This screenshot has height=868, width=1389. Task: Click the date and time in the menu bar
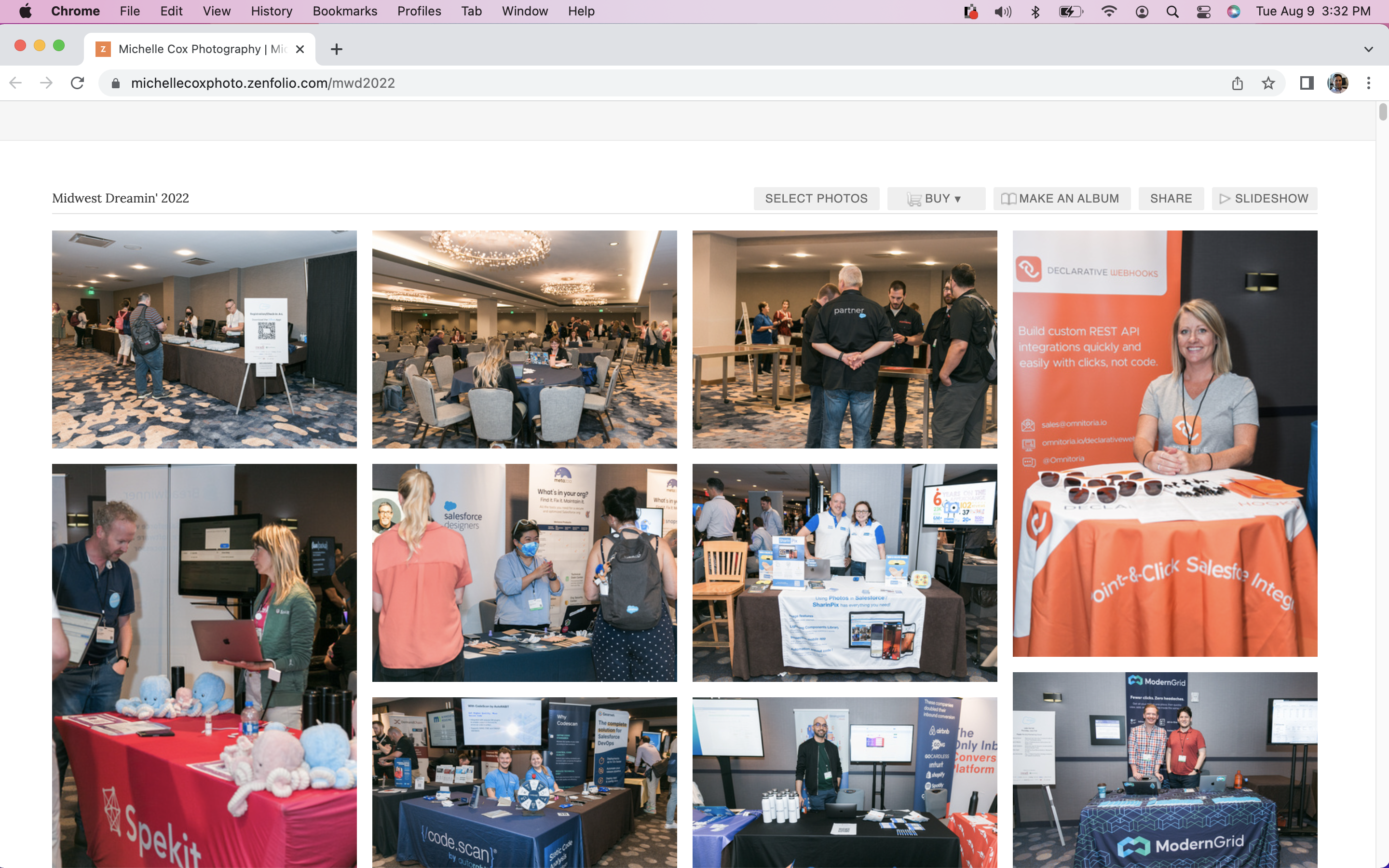[1313, 12]
